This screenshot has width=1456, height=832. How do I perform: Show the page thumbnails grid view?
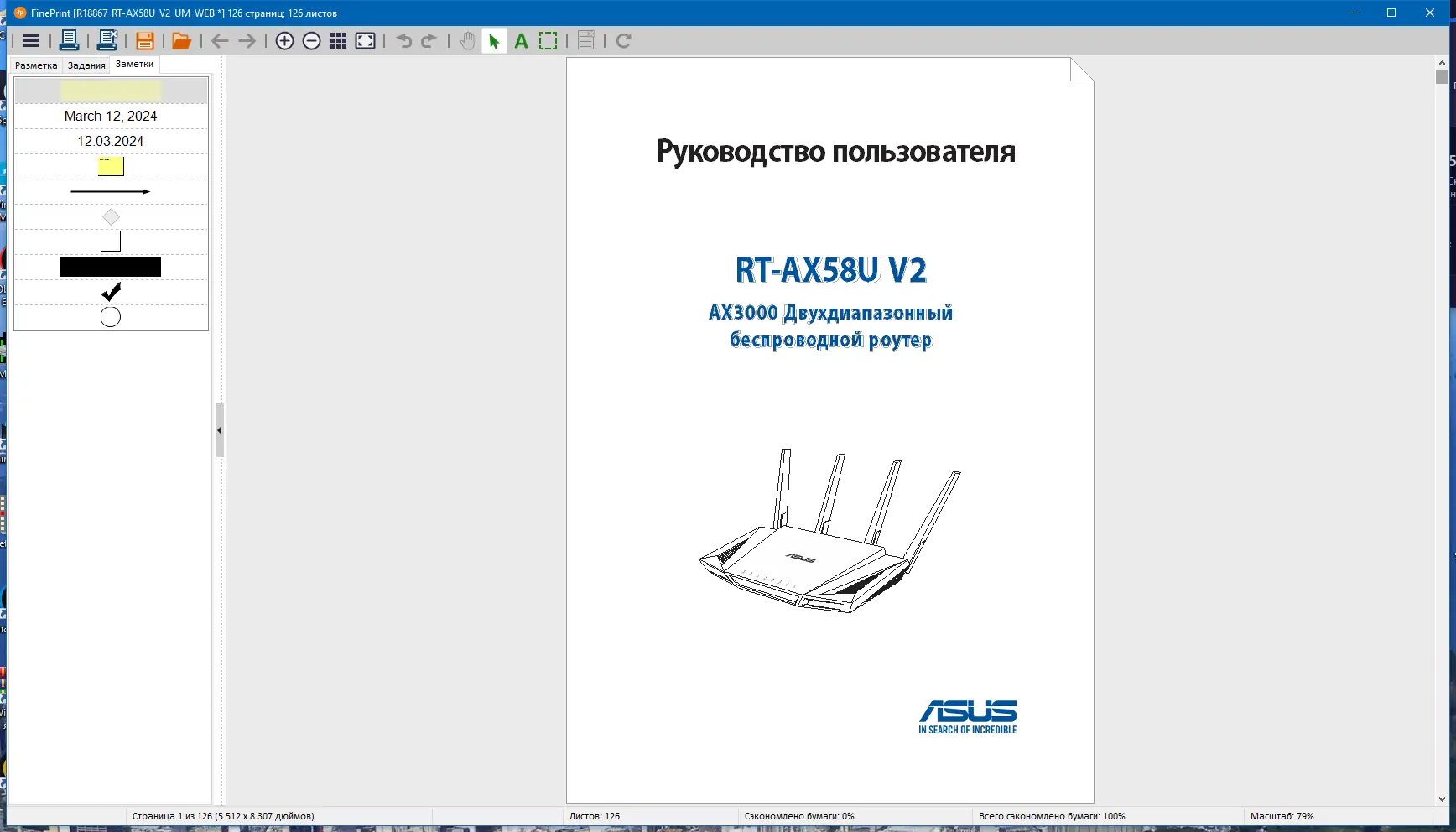[x=339, y=41]
